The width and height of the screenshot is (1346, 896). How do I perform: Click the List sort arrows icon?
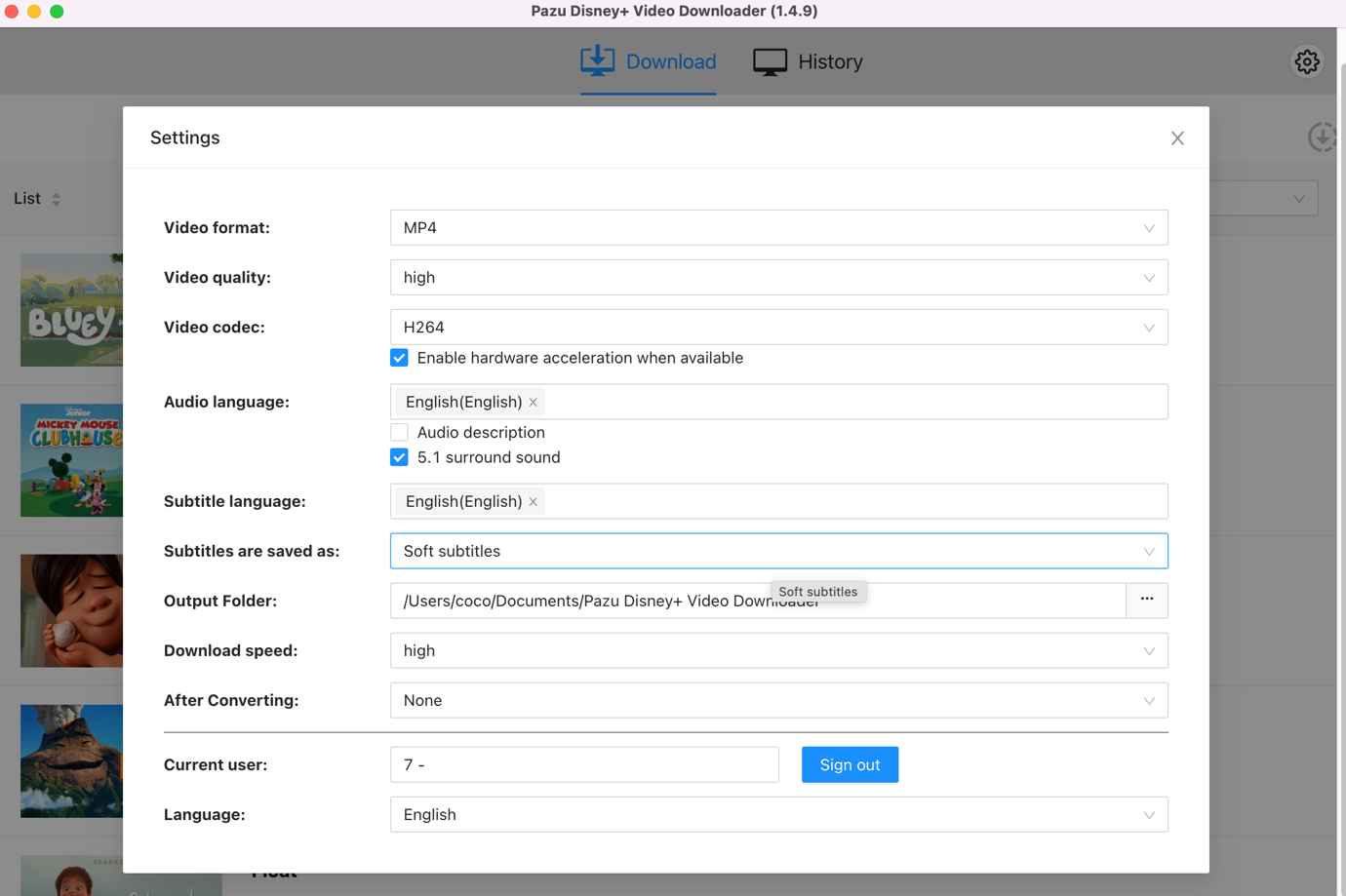(x=57, y=199)
